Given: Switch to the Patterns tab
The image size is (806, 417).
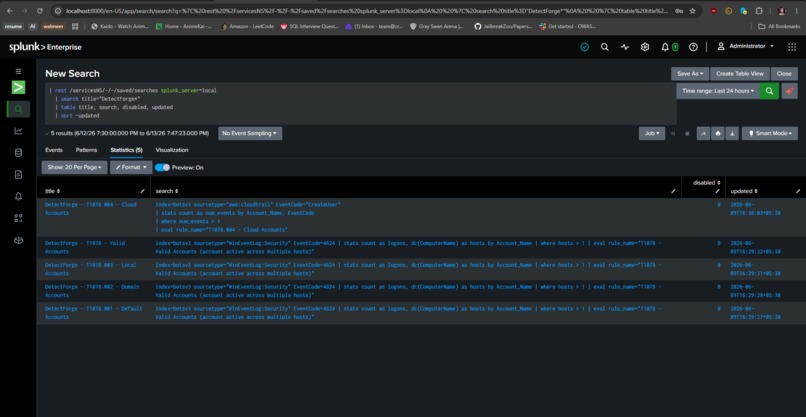Looking at the screenshot, I should click(x=86, y=150).
